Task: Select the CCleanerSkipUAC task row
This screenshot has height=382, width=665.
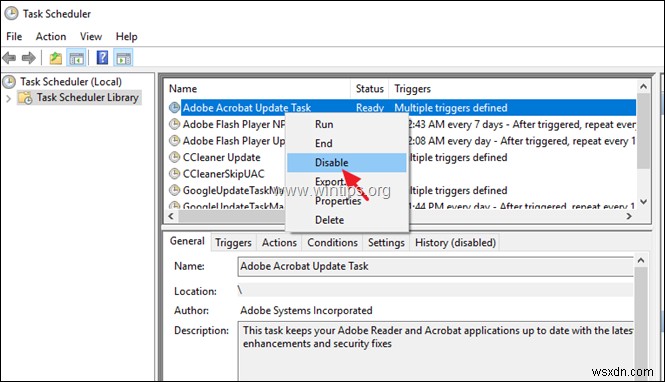Action: (402, 174)
